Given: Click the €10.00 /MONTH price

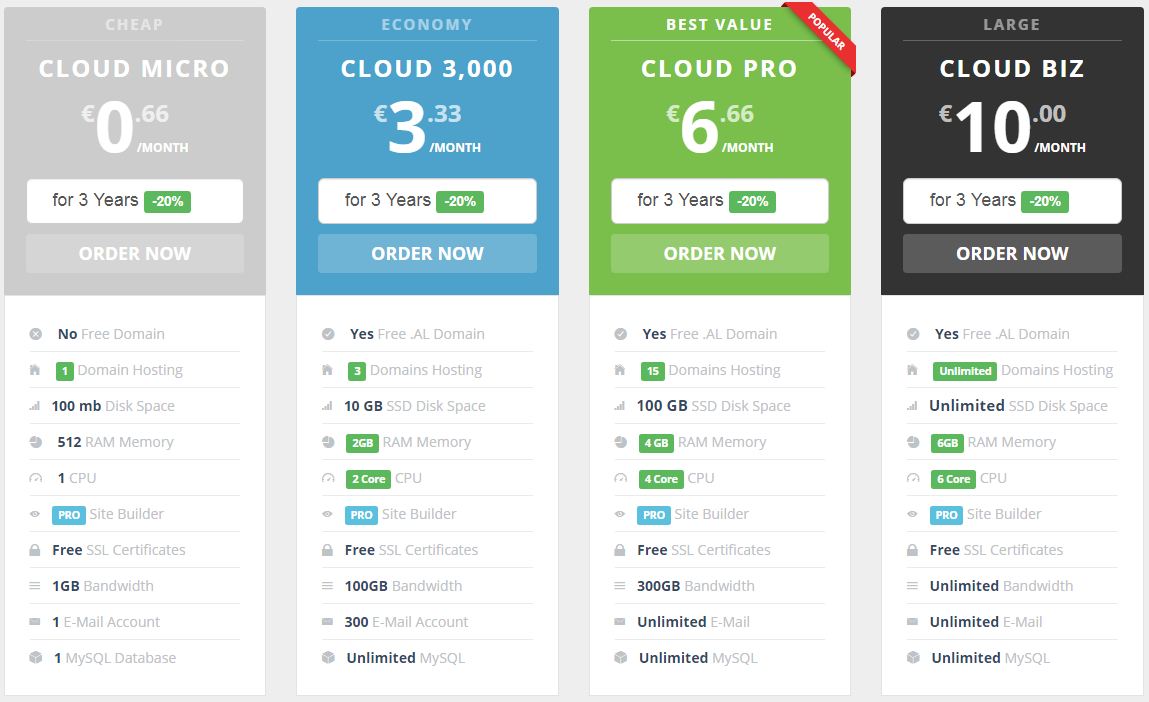Looking at the screenshot, I should tap(1012, 127).
